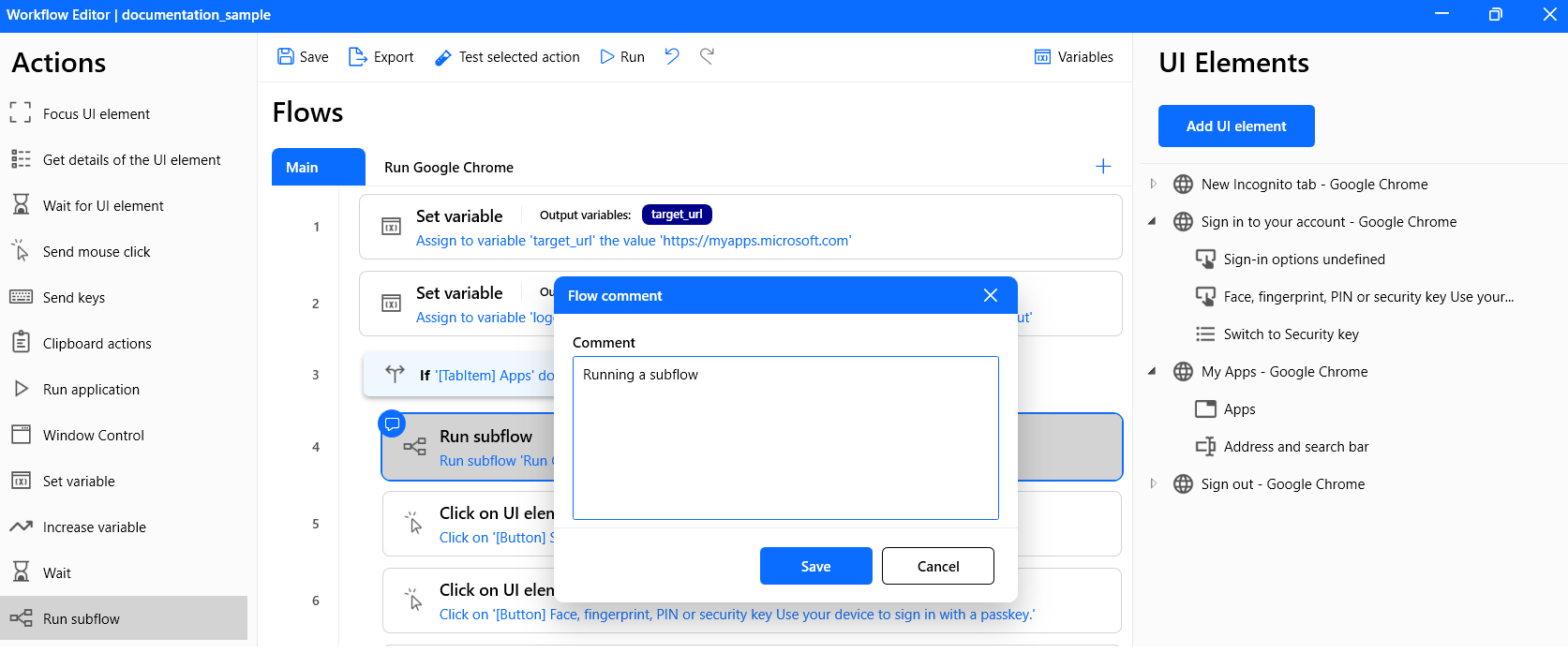Viewport: 1568px width, 653px height.
Task: Click the Export toolbar button
Action: point(381,57)
